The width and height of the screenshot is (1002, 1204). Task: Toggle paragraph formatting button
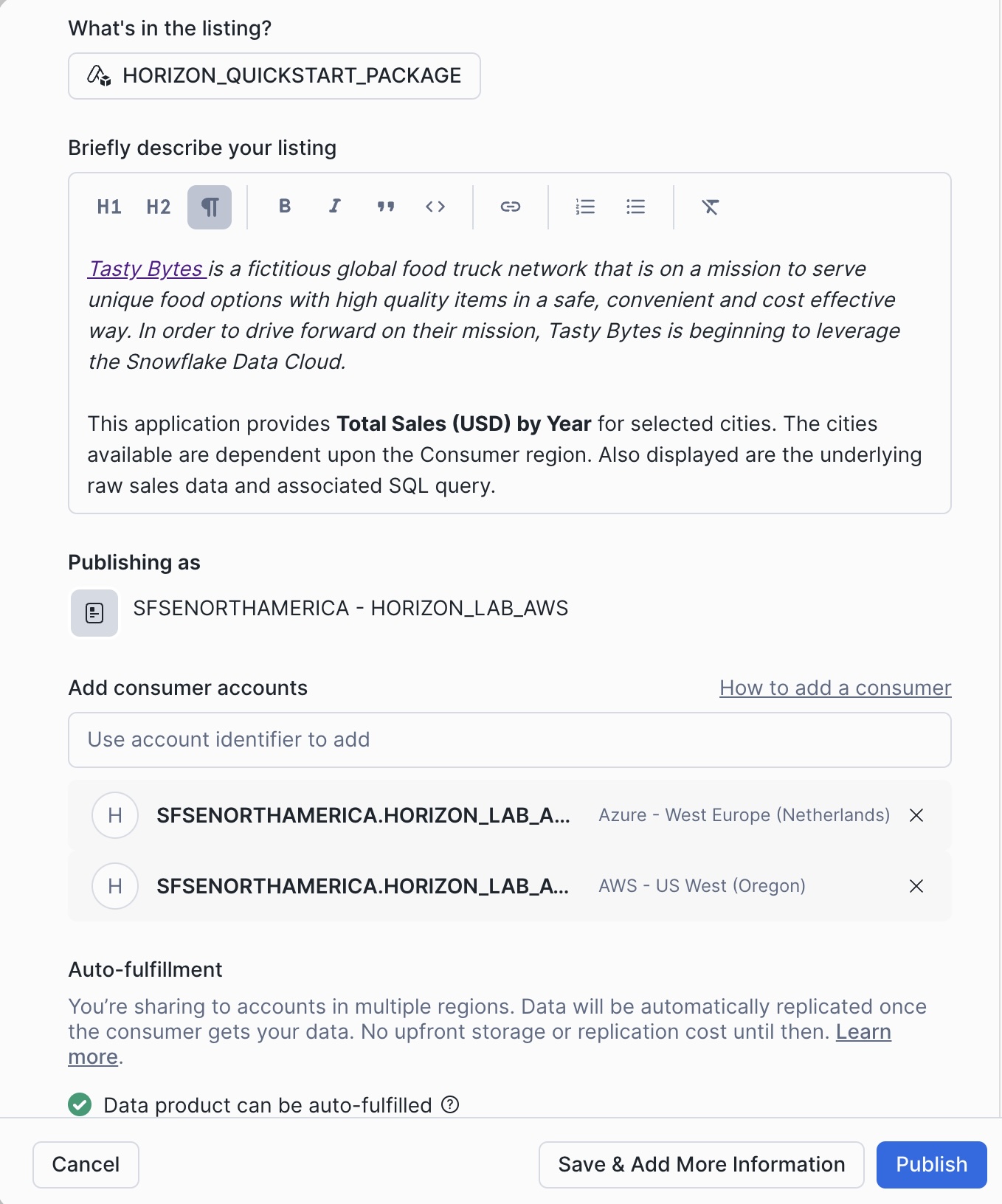click(210, 207)
